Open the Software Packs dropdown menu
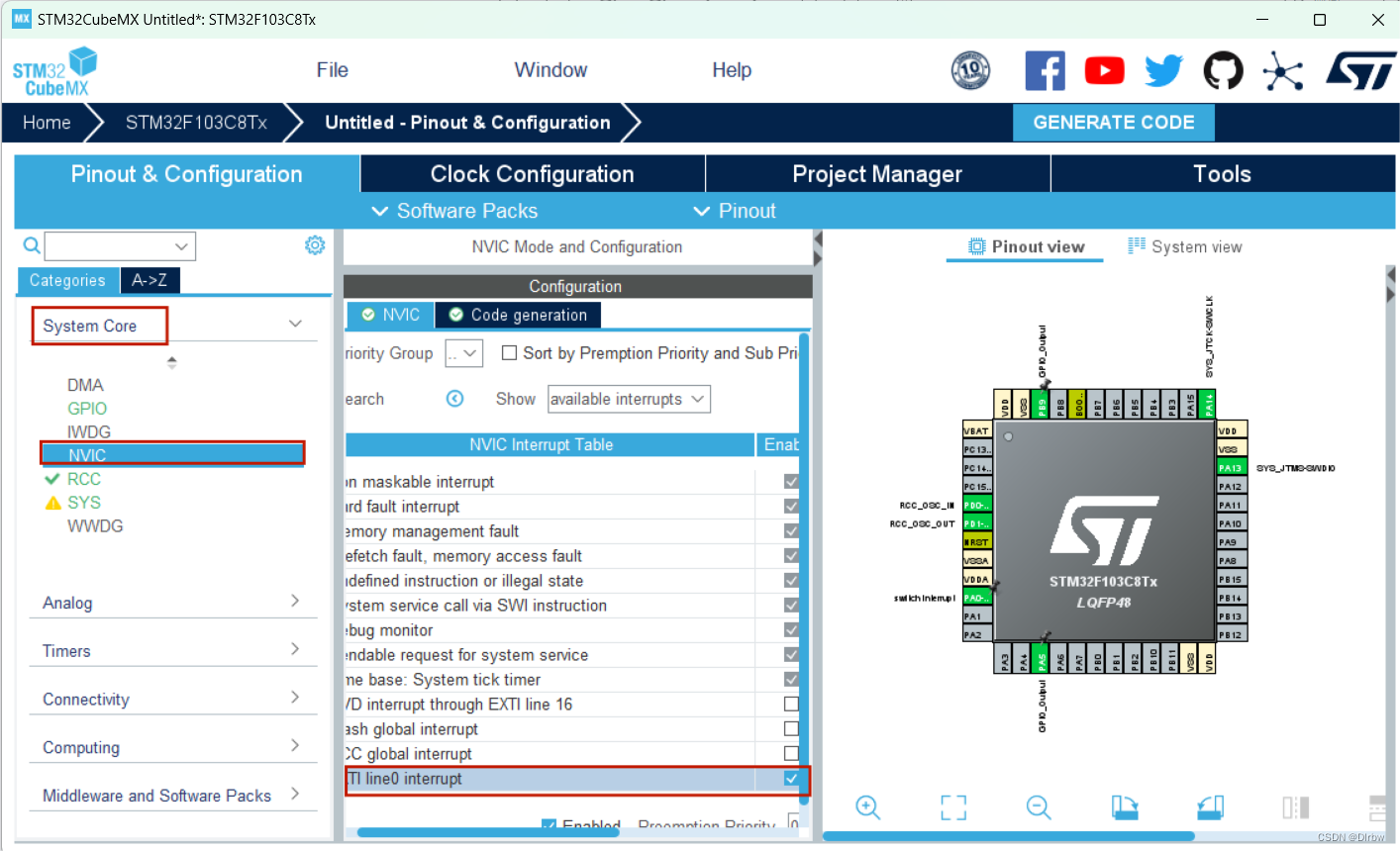Image resolution: width=1400 pixels, height=851 pixels. click(x=454, y=211)
